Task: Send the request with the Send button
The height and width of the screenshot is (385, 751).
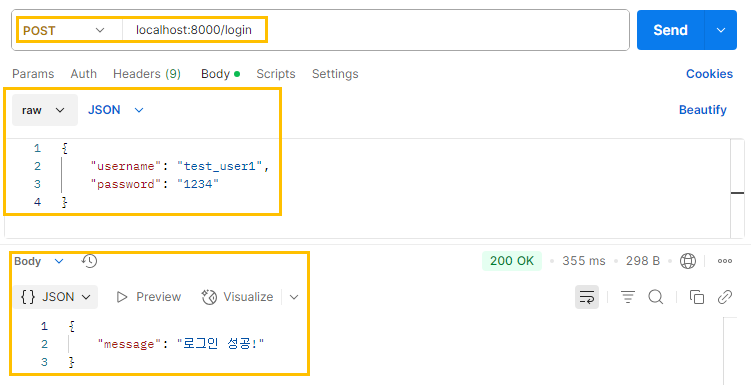Action: pyautogui.click(x=670, y=30)
